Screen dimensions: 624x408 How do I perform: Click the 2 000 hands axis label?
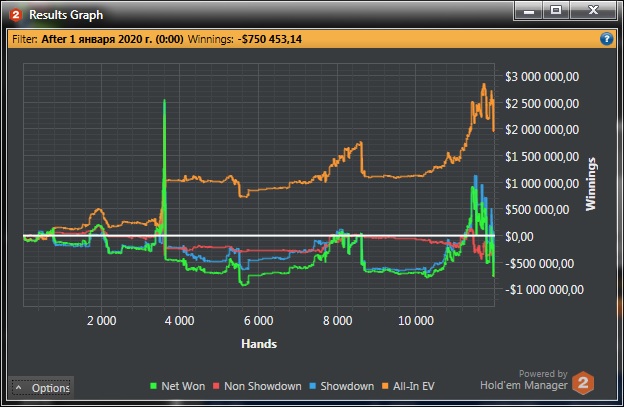(101, 321)
